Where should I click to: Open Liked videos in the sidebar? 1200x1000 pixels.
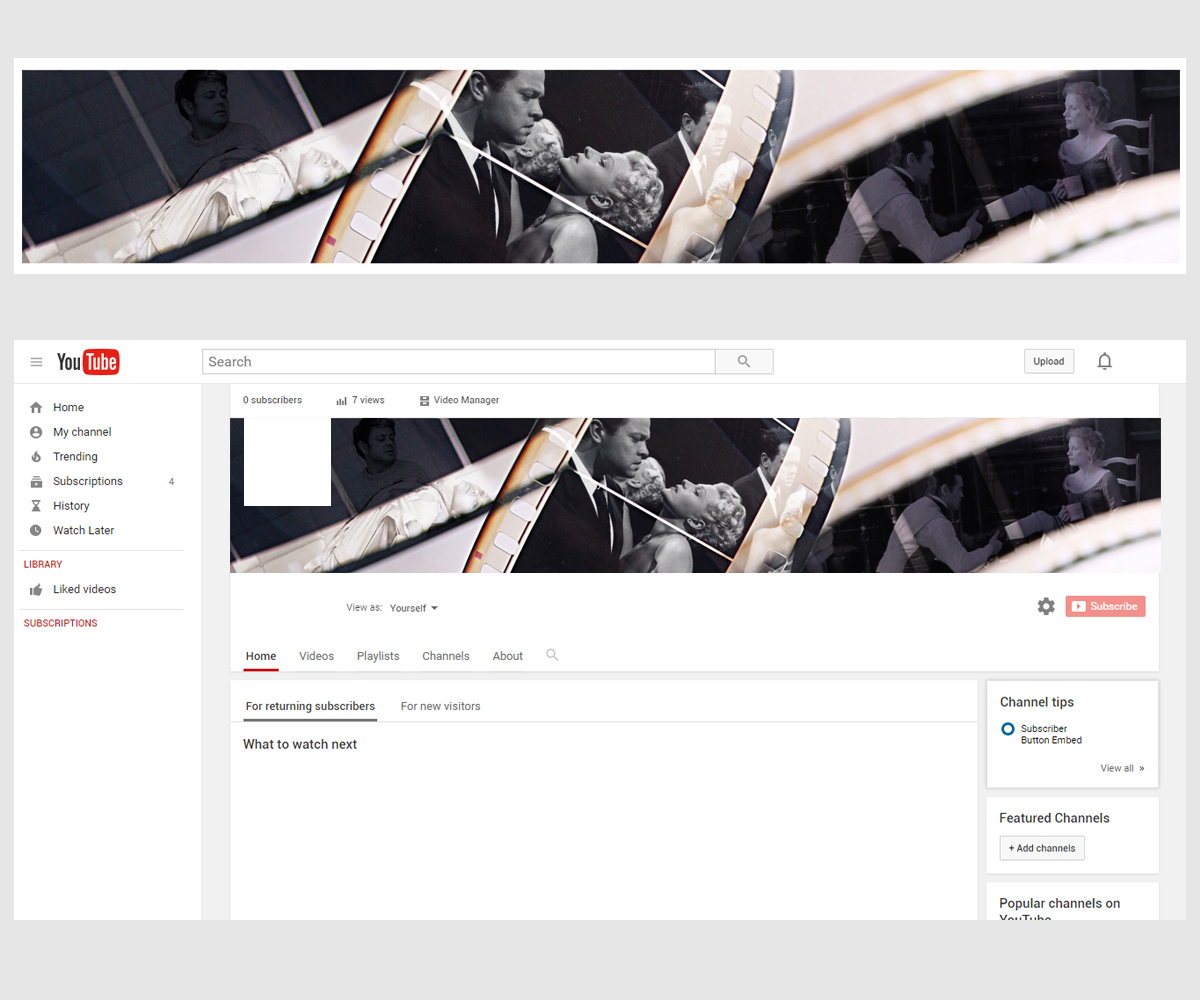[85, 589]
